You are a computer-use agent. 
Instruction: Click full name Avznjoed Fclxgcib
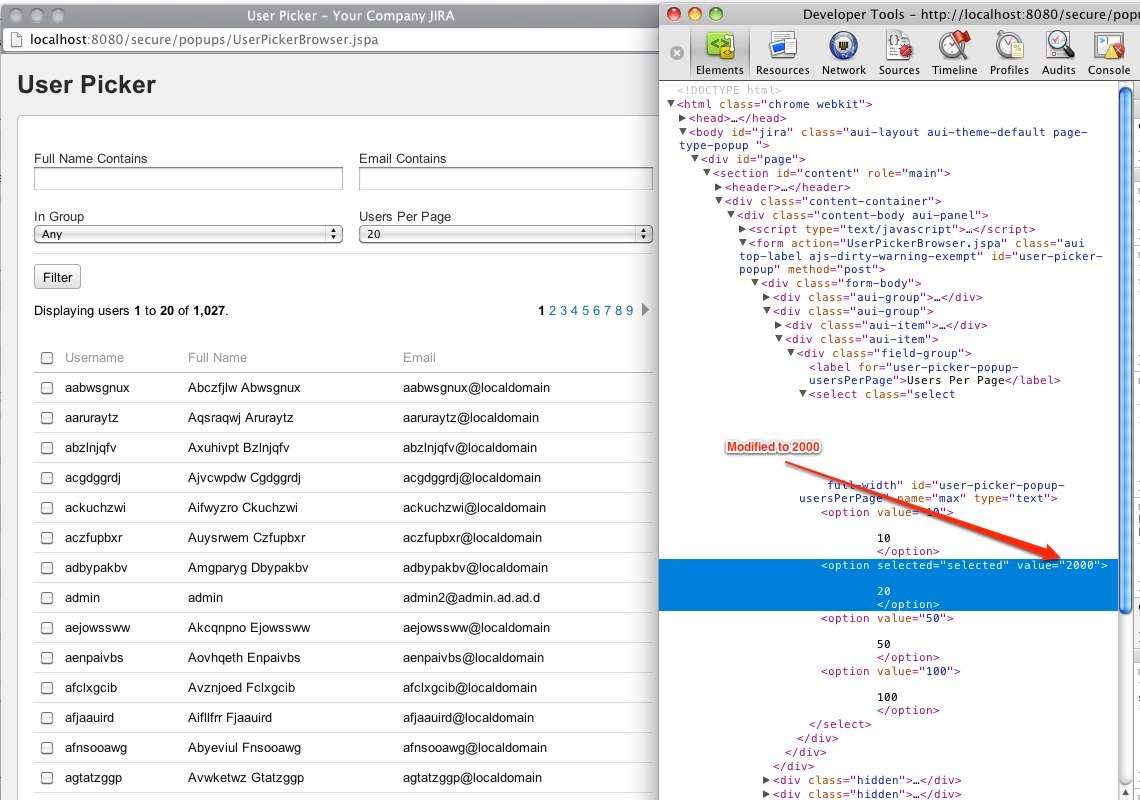pyautogui.click(x=241, y=688)
